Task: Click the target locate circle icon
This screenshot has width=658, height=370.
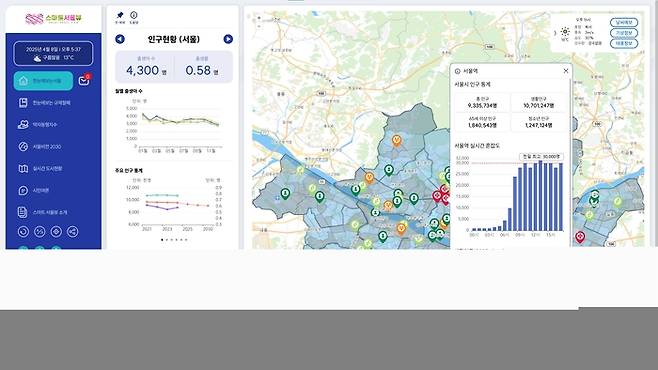Action: click(56, 232)
